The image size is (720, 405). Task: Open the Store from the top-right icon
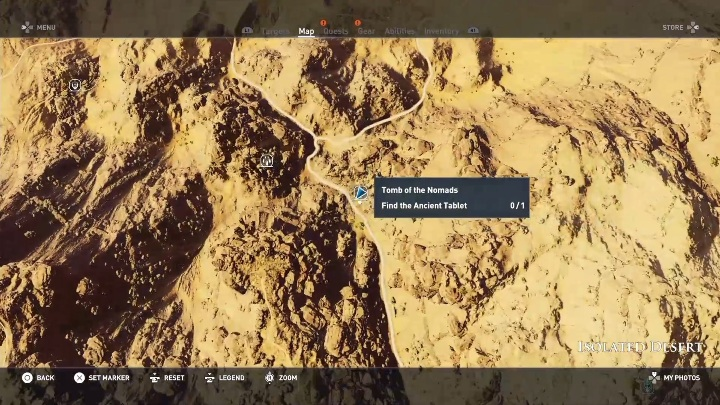(x=693, y=28)
